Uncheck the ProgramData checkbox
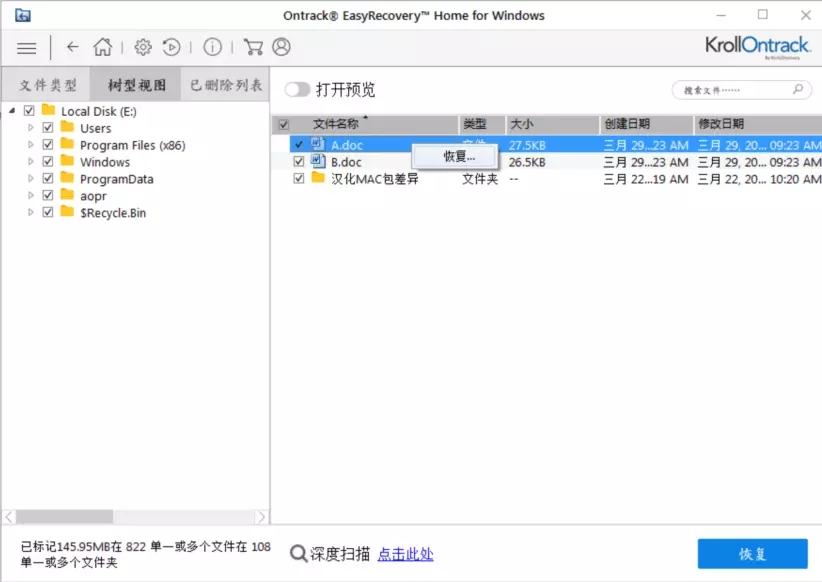The width and height of the screenshot is (822, 582). tap(48, 178)
